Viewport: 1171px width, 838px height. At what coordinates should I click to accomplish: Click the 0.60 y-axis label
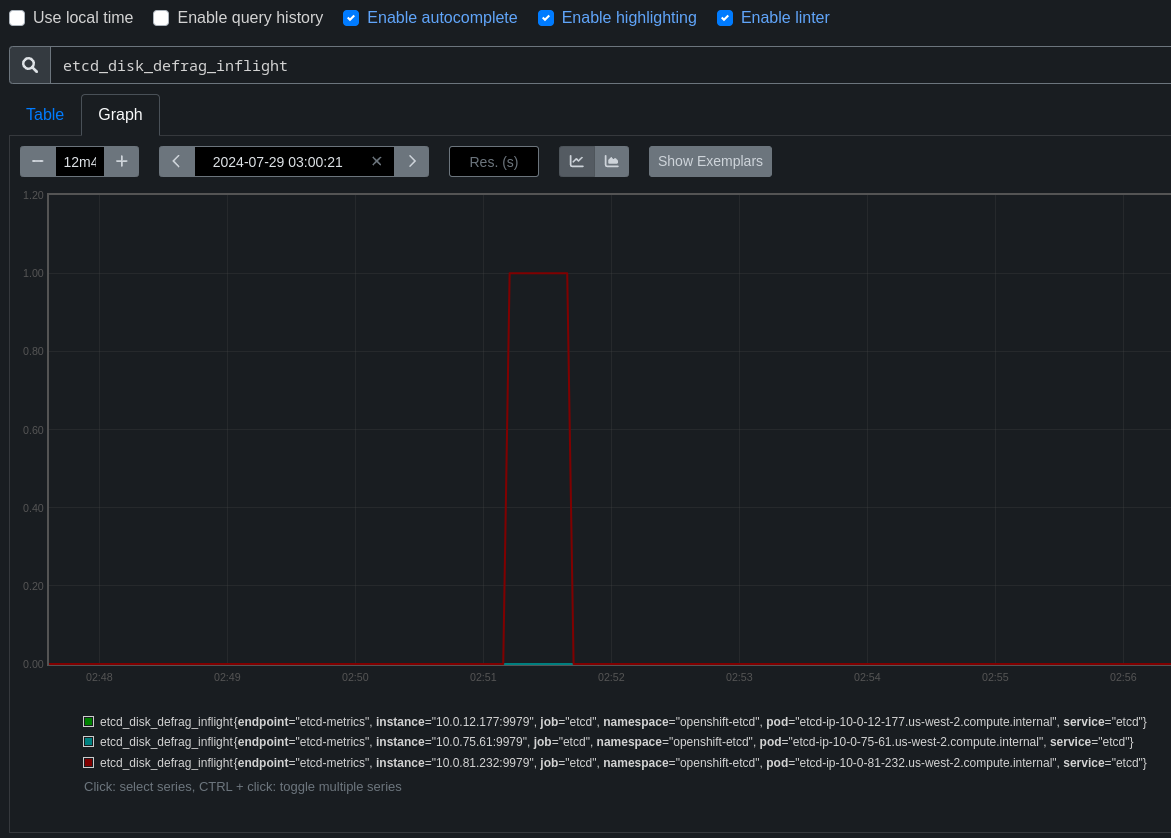pyautogui.click(x=34, y=430)
